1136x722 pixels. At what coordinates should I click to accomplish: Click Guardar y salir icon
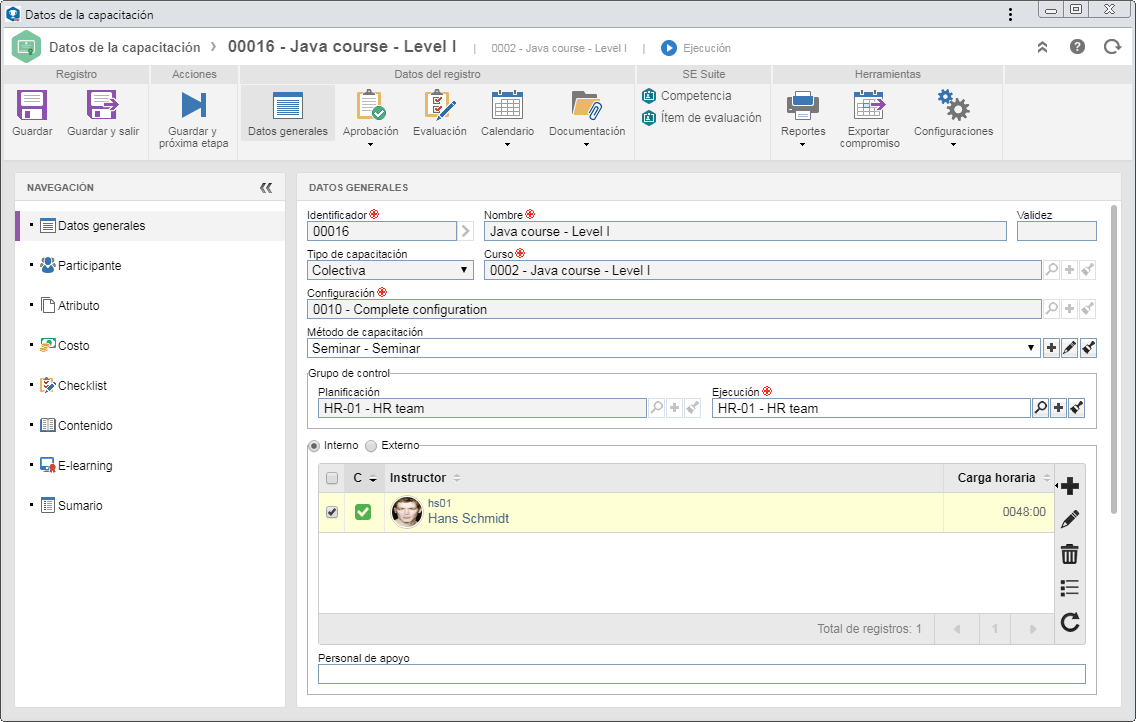point(102,106)
